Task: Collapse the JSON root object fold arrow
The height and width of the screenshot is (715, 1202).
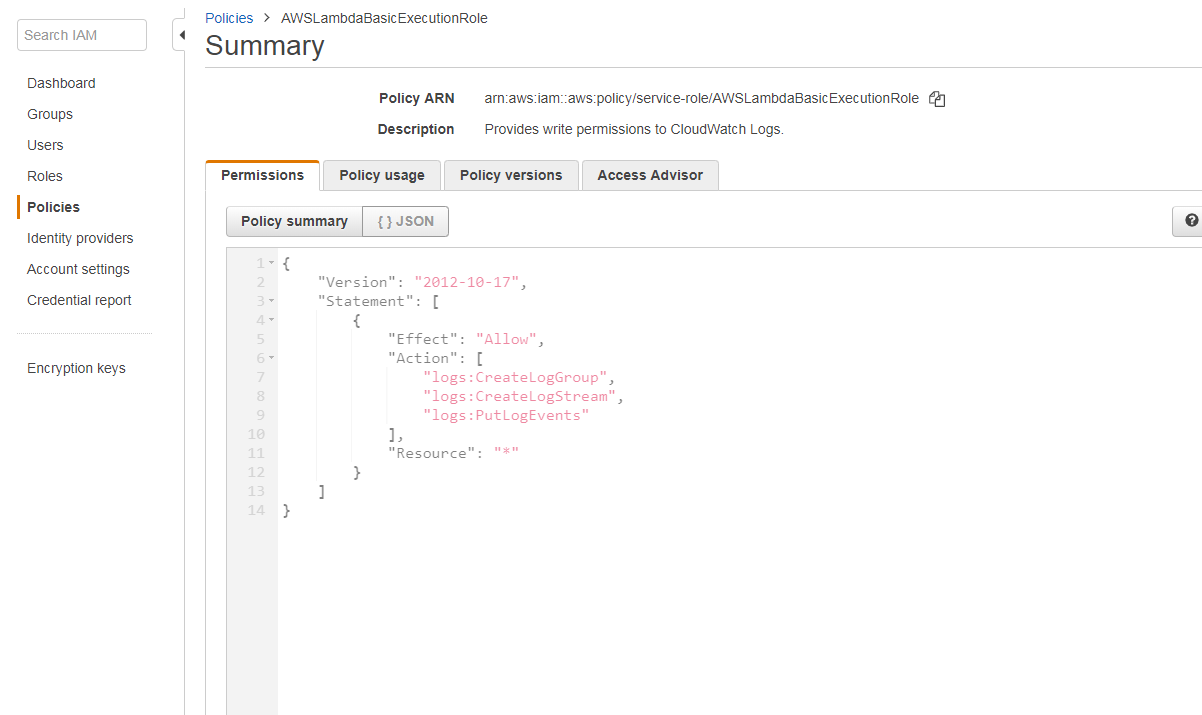Action: (272, 263)
